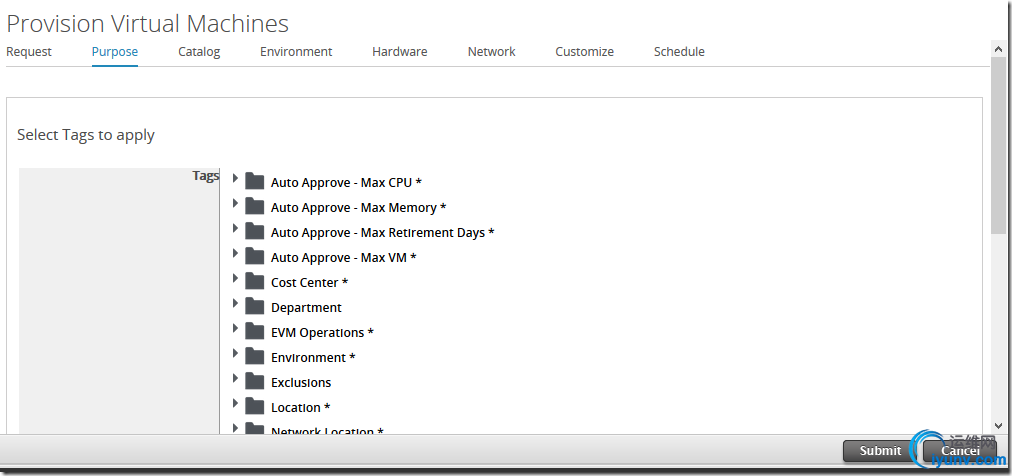The image size is (1012, 476).
Task: Switch to the Request tab
Action: tap(29, 52)
